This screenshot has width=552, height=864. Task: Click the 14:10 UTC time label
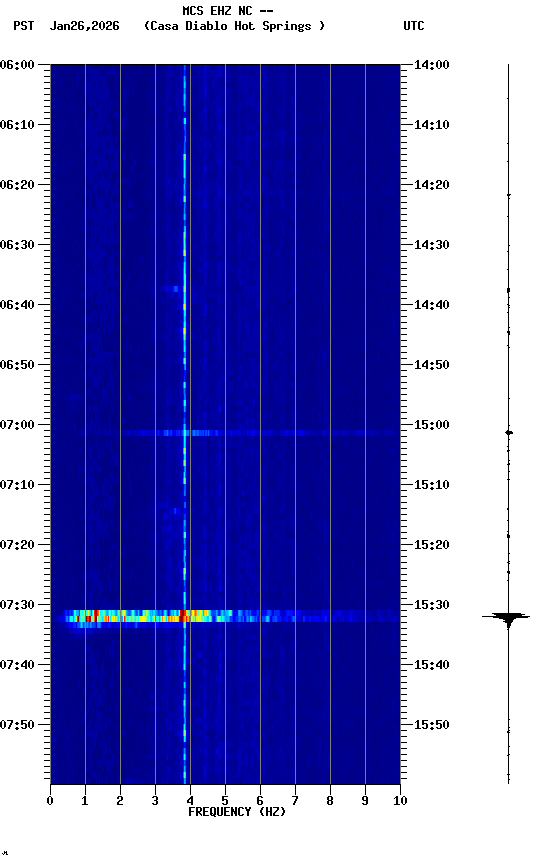(x=432, y=125)
